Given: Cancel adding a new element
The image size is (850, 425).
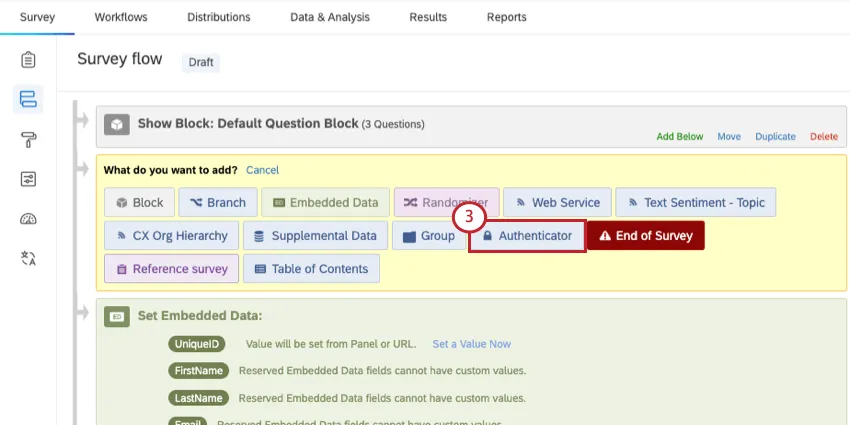Looking at the screenshot, I should 262,170.
